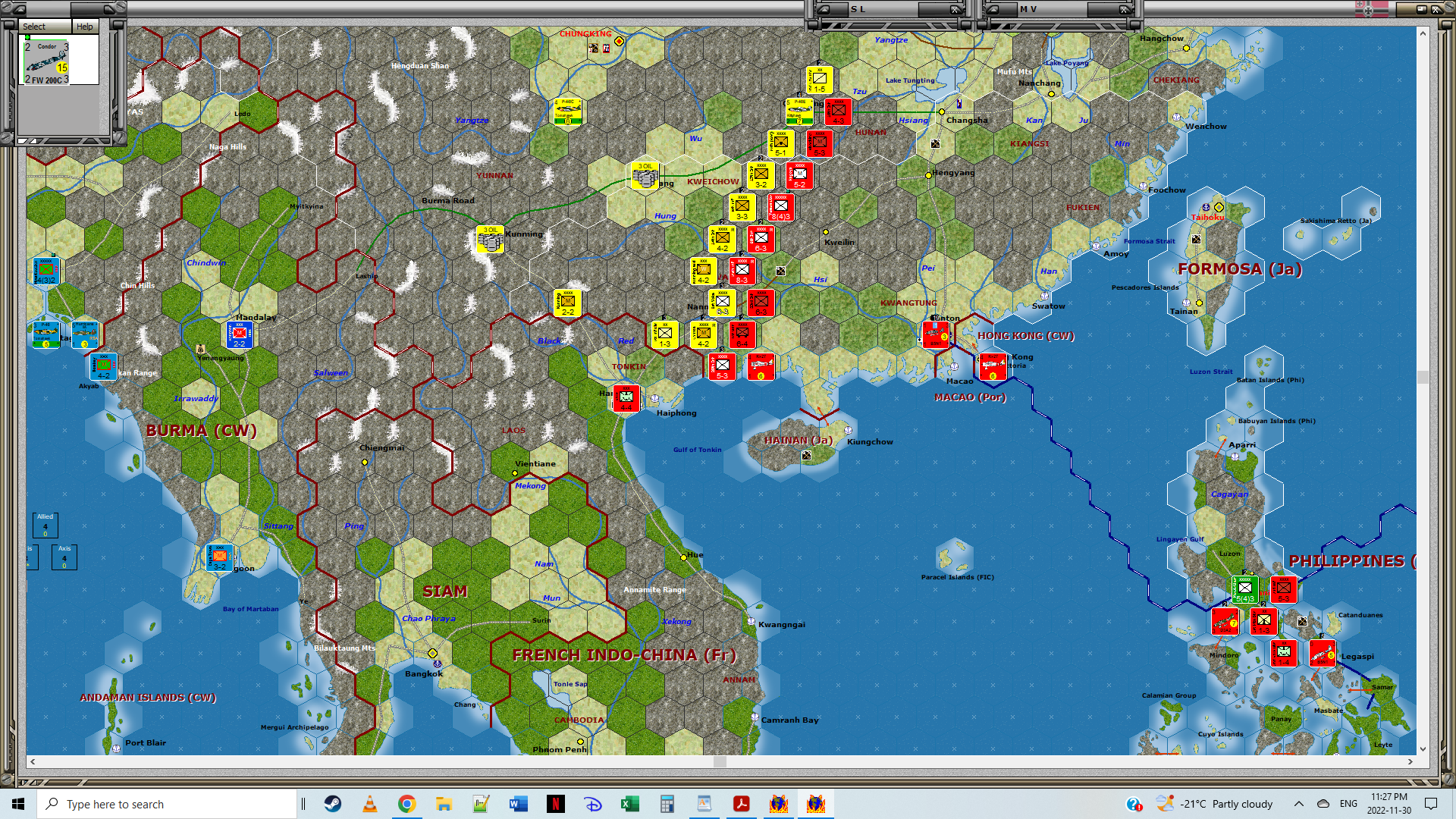The height and width of the screenshot is (819, 1456).
Task: Click the Chungking capital city marker
Action: click(620, 41)
